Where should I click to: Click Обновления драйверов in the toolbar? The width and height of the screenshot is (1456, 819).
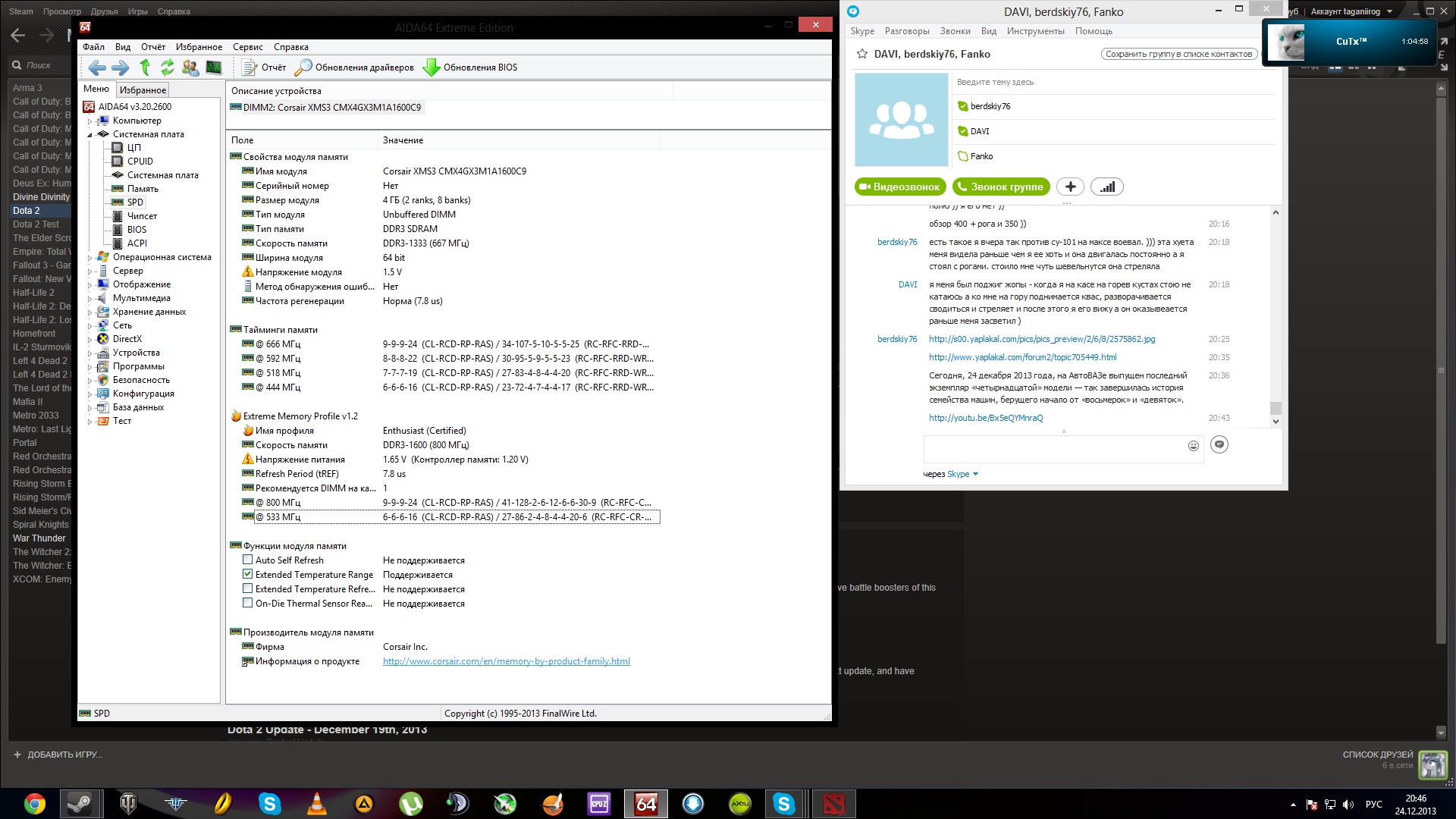click(x=354, y=67)
